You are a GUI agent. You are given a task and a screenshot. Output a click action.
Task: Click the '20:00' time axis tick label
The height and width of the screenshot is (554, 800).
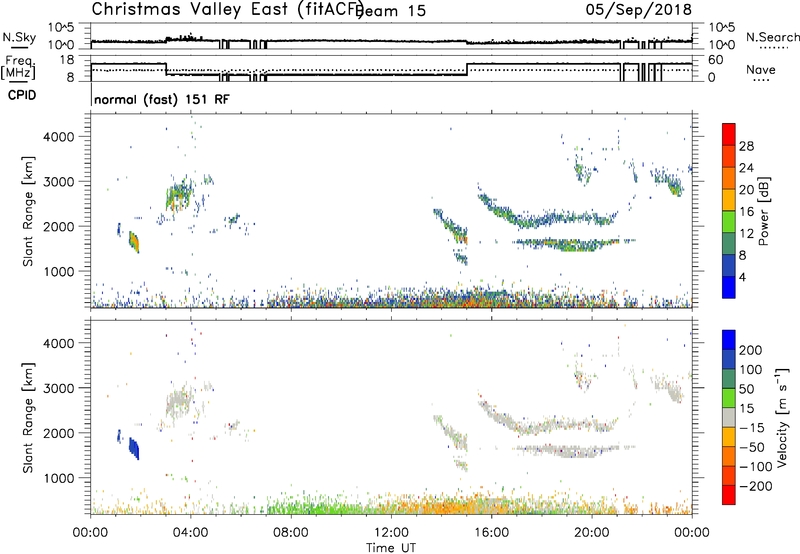point(592,533)
